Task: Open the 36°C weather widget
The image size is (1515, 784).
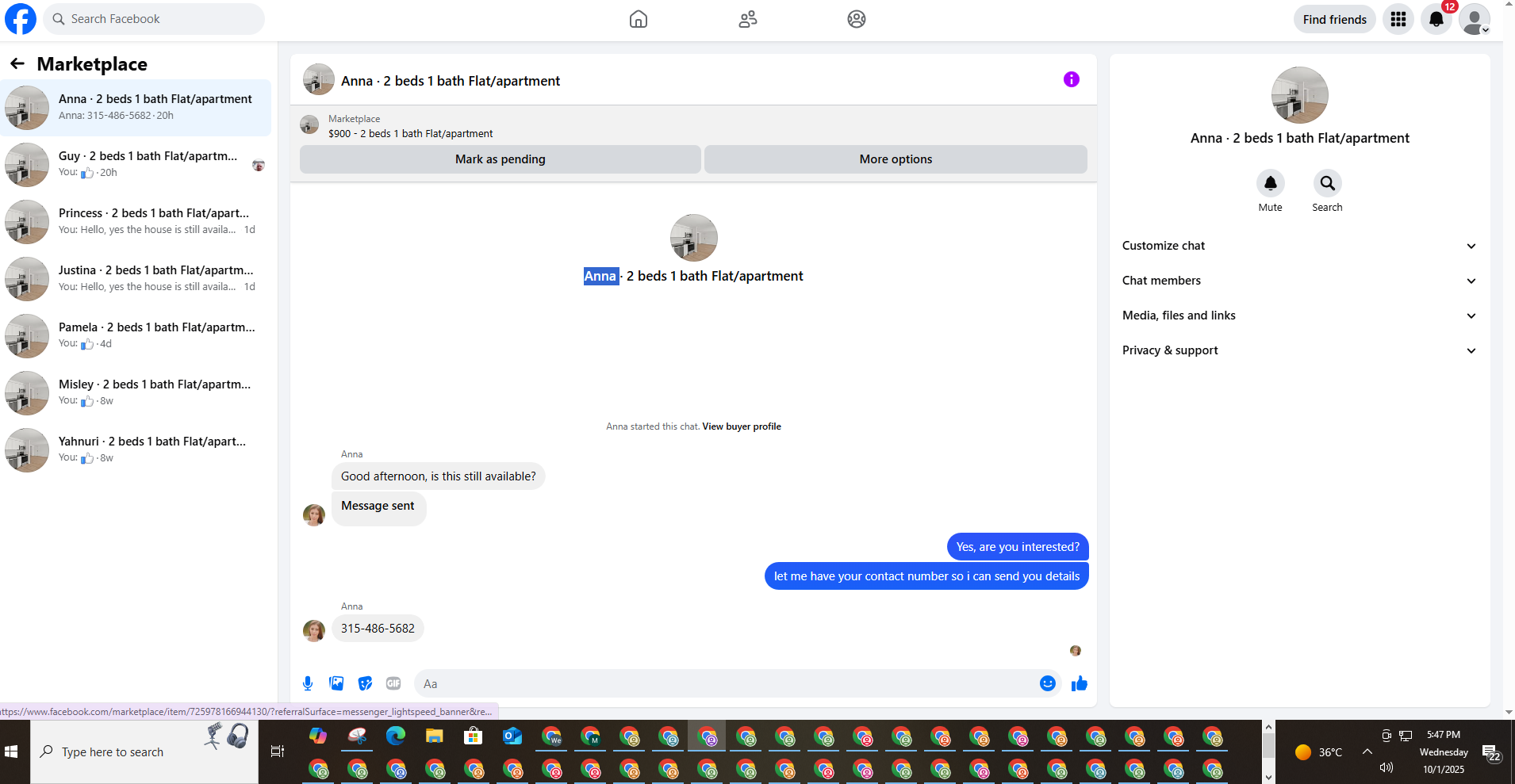Action: (1318, 752)
